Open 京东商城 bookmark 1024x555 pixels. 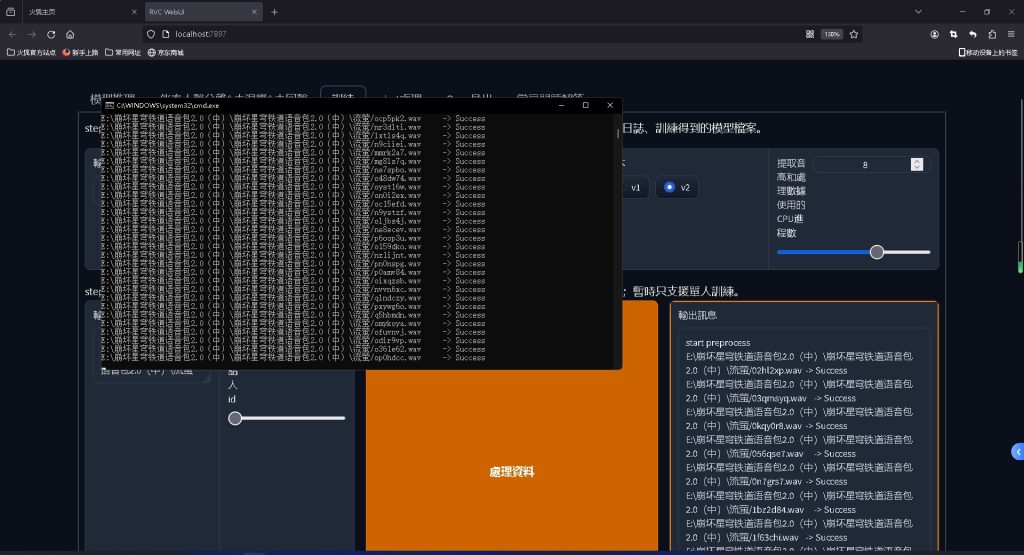(x=166, y=52)
